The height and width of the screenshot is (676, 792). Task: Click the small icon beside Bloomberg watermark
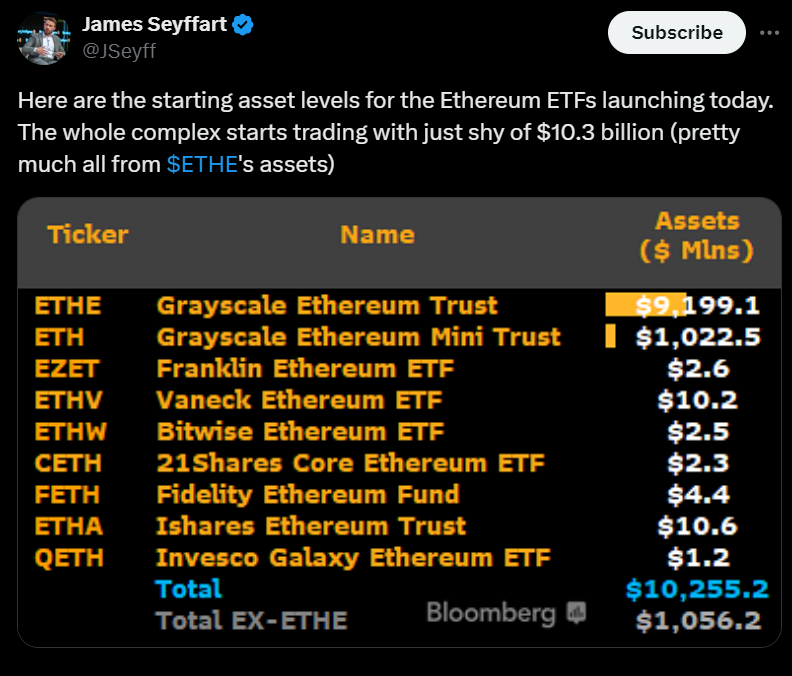(x=576, y=612)
